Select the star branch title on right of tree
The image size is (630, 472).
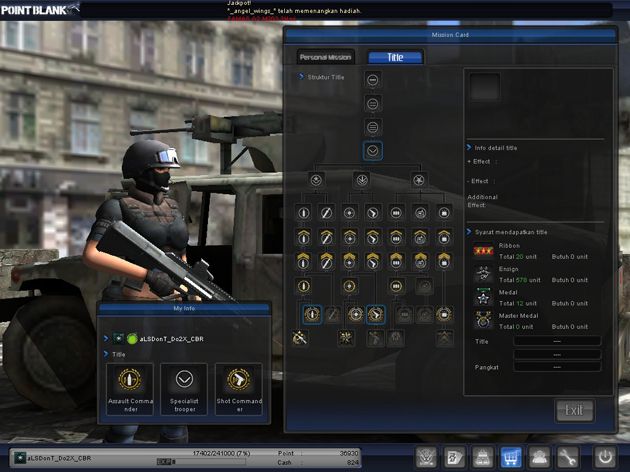click(419, 180)
